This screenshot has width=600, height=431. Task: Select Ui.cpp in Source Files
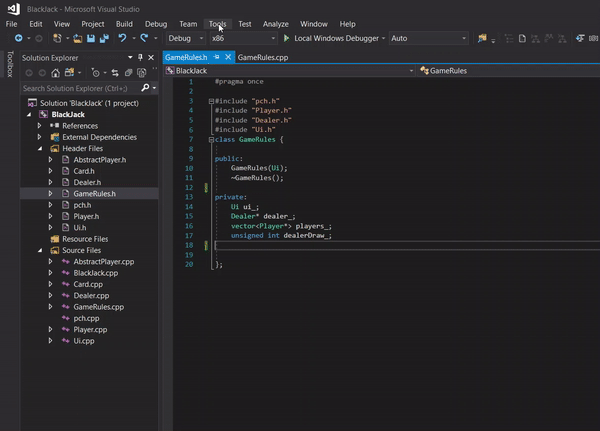click(x=84, y=341)
